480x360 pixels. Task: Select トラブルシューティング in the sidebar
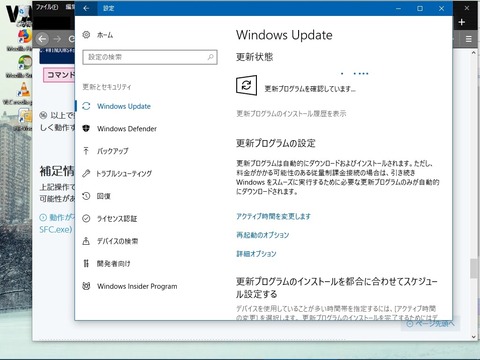point(124,173)
